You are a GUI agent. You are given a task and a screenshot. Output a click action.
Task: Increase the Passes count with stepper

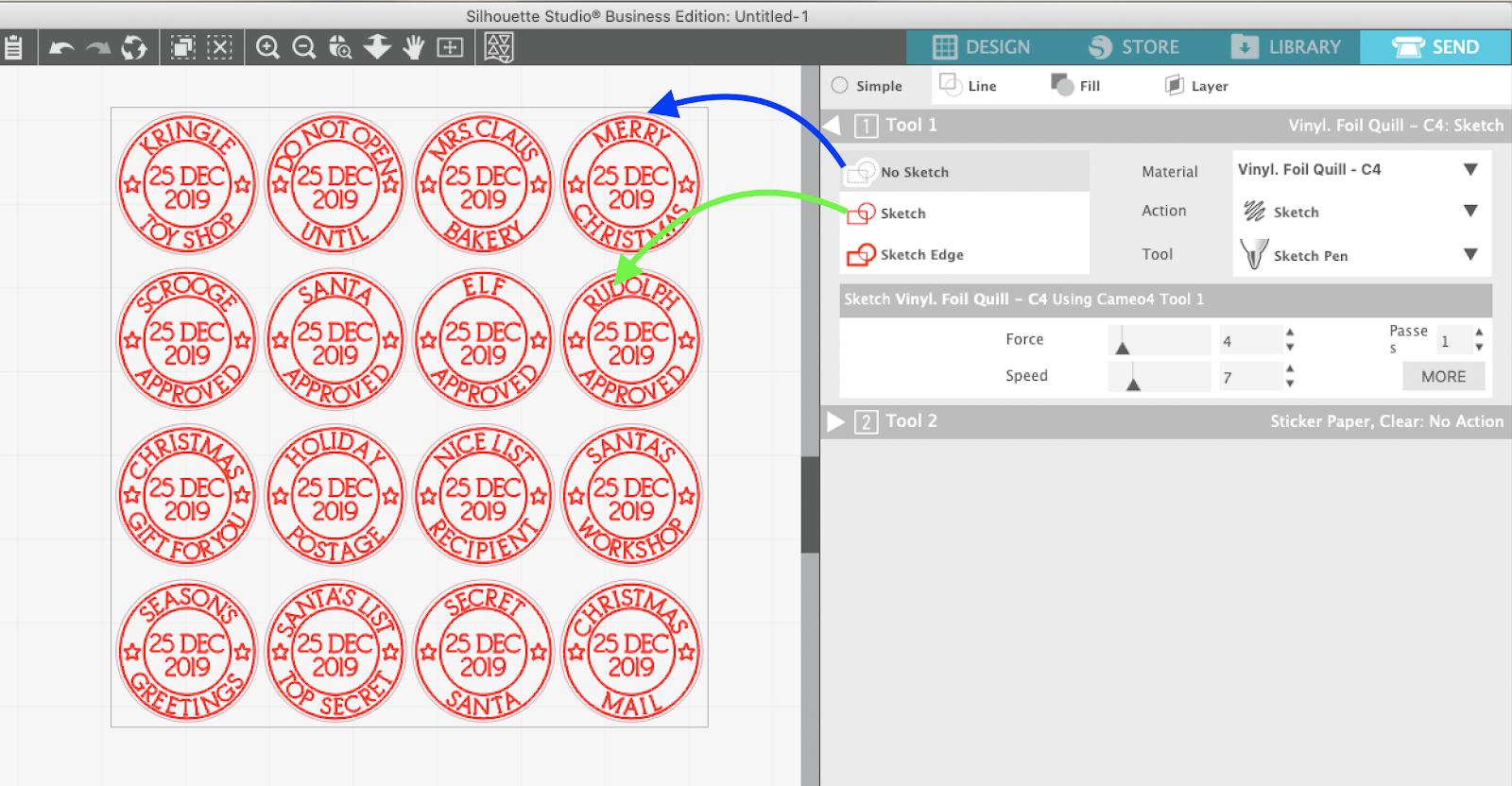click(x=1479, y=333)
